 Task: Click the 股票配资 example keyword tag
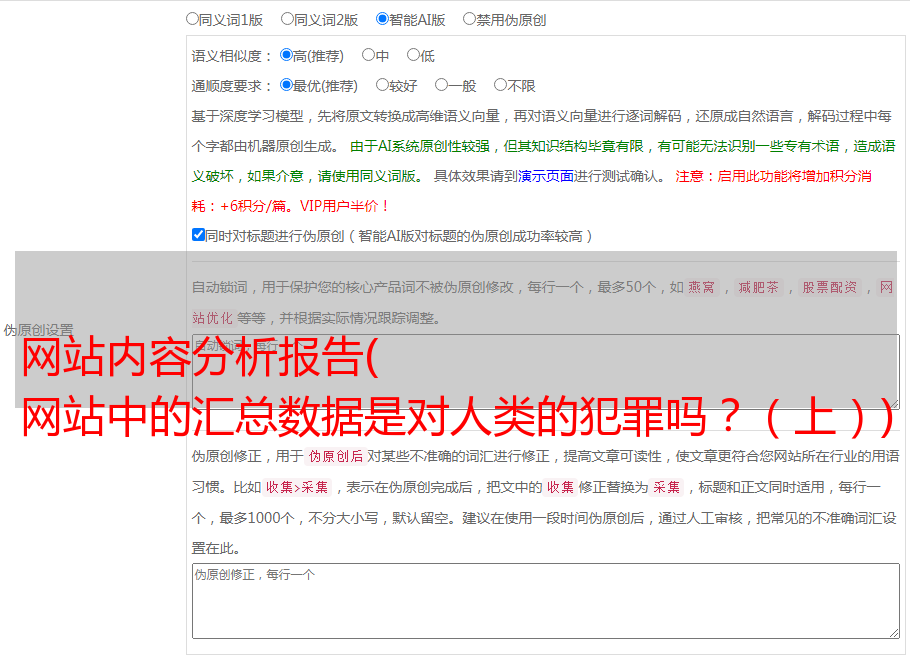click(x=829, y=287)
